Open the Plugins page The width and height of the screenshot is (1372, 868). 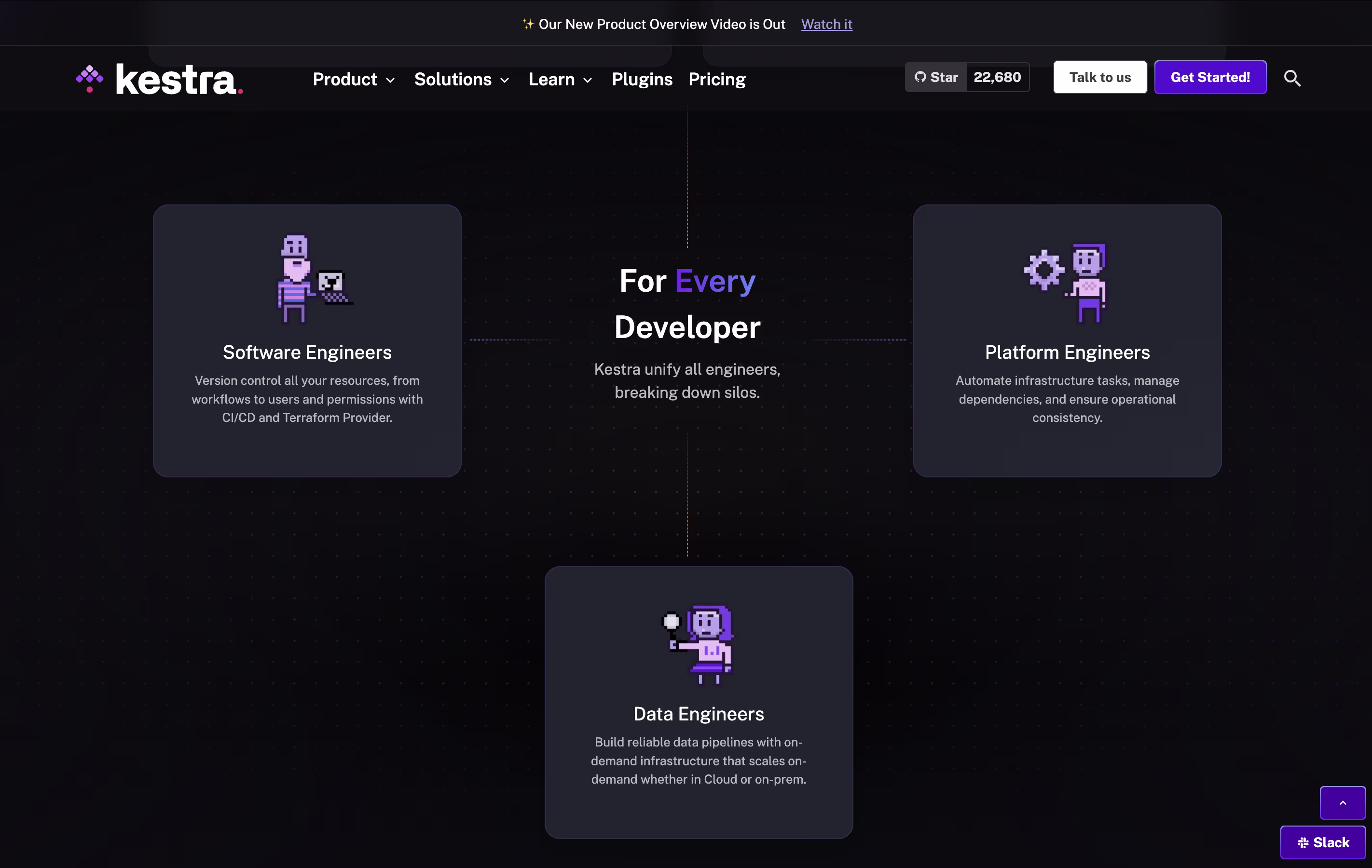tap(642, 79)
